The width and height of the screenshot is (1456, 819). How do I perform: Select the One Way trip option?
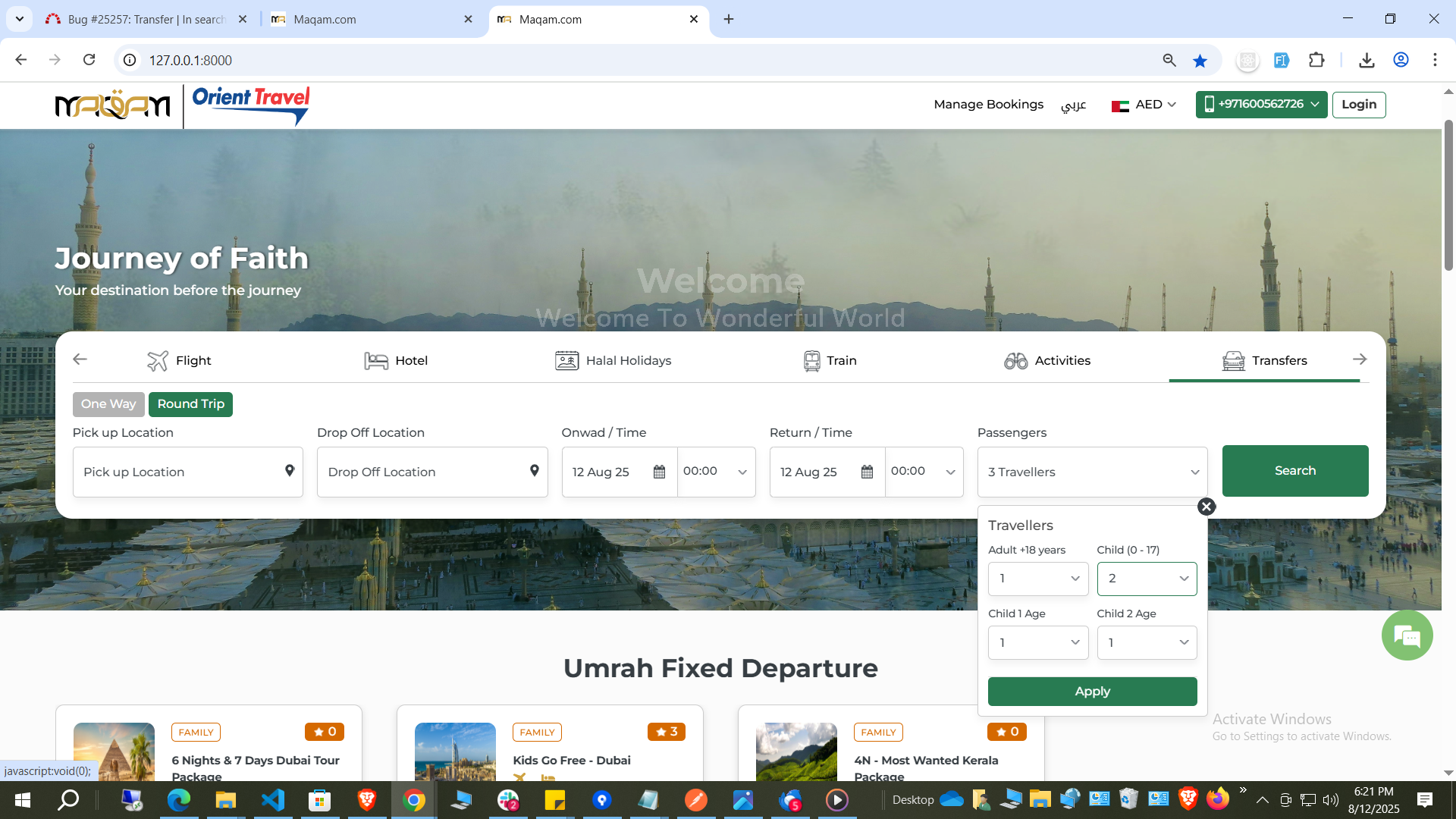click(108, 404)
